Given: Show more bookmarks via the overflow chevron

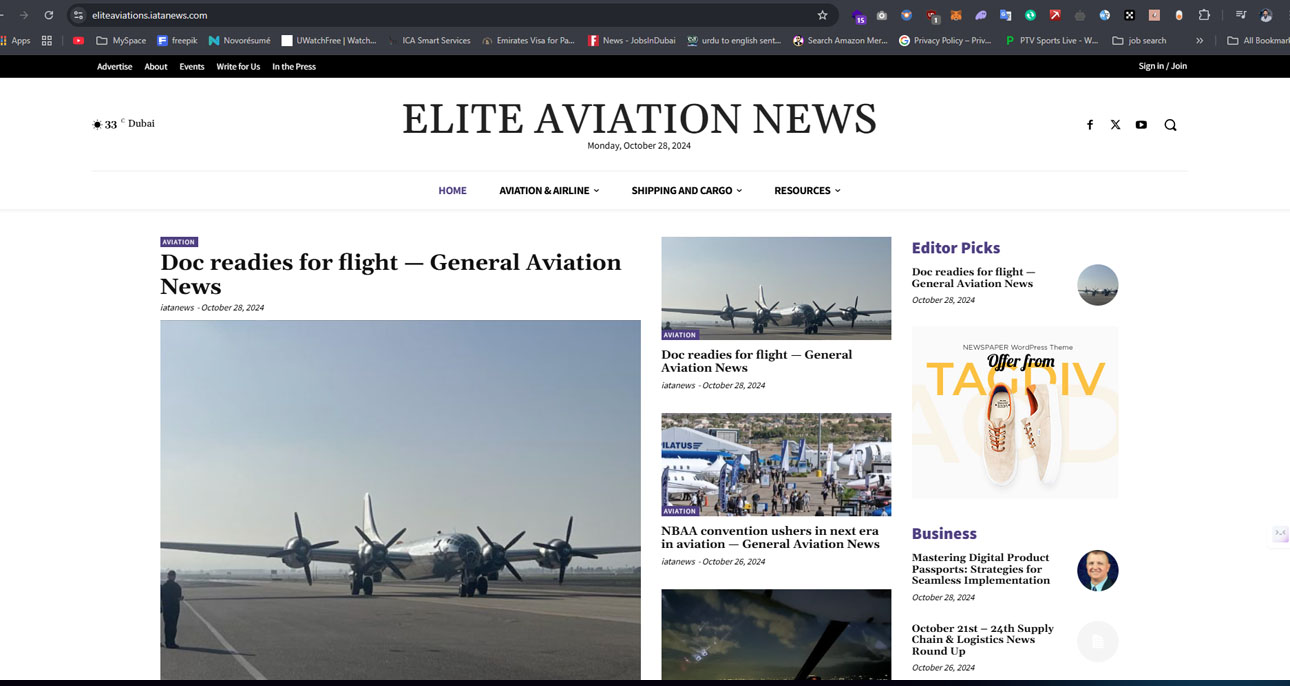Looking at the screenshot, I should pyautogui.click(x=1199, y=41).
